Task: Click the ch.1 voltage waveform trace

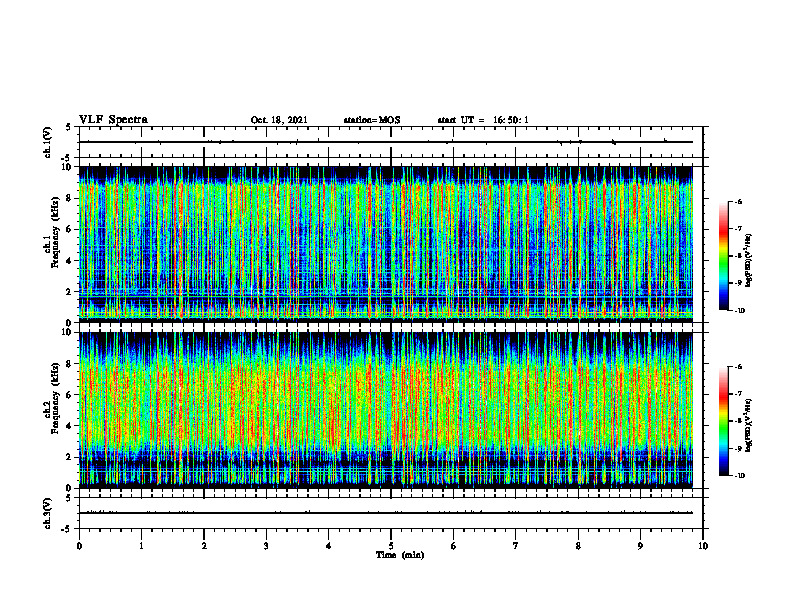Action: click(x=386, y=142)
